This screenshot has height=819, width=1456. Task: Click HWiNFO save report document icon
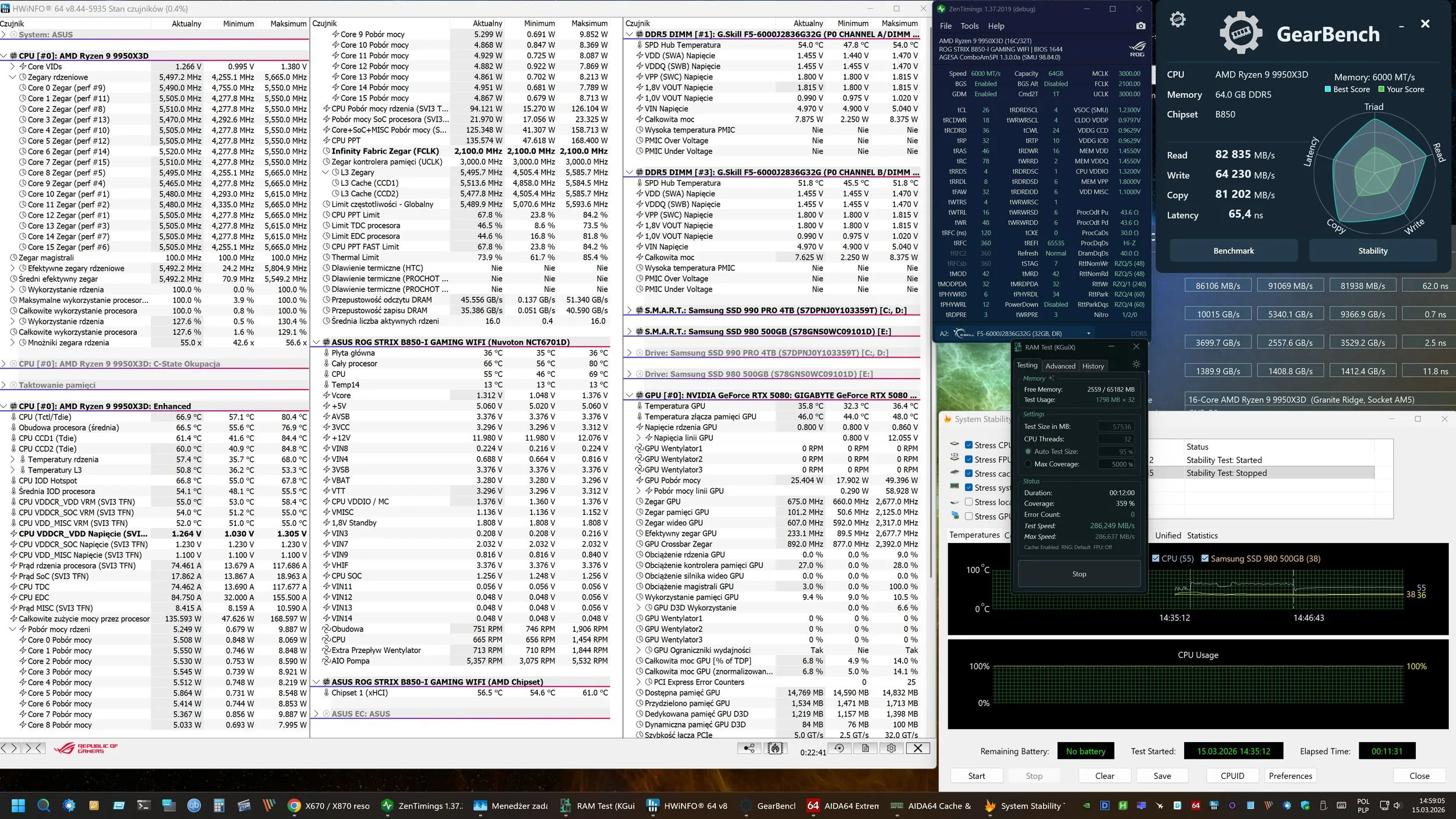(x=865, y=749)
